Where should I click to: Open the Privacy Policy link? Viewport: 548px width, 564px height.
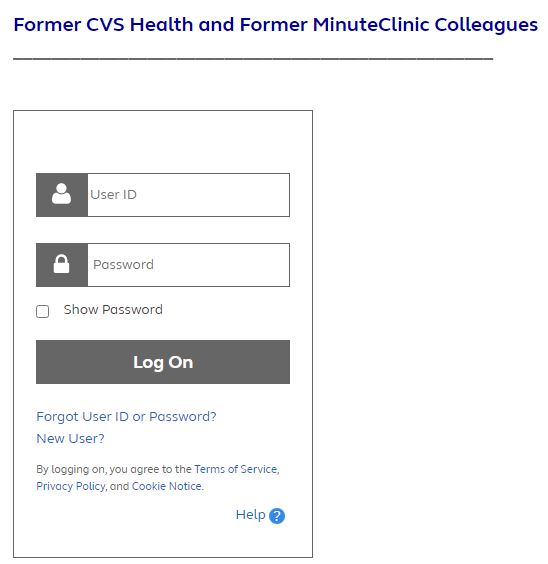[x=71, y=486]
